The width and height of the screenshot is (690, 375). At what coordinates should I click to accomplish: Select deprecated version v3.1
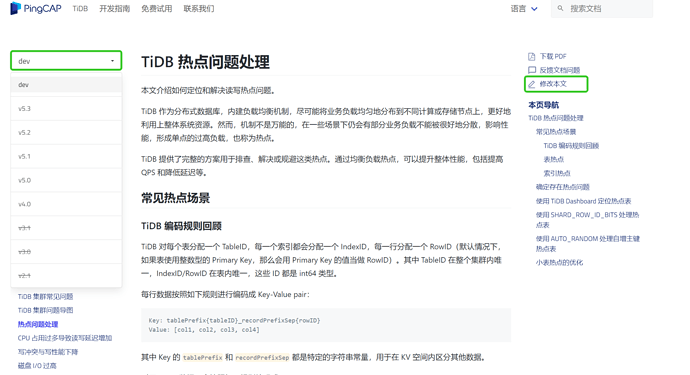click(66, 228)
